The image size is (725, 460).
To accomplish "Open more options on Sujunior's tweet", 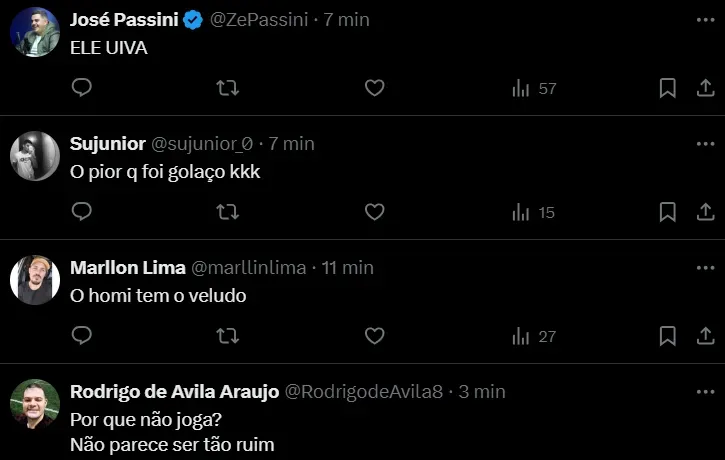I will click(703, 143).
